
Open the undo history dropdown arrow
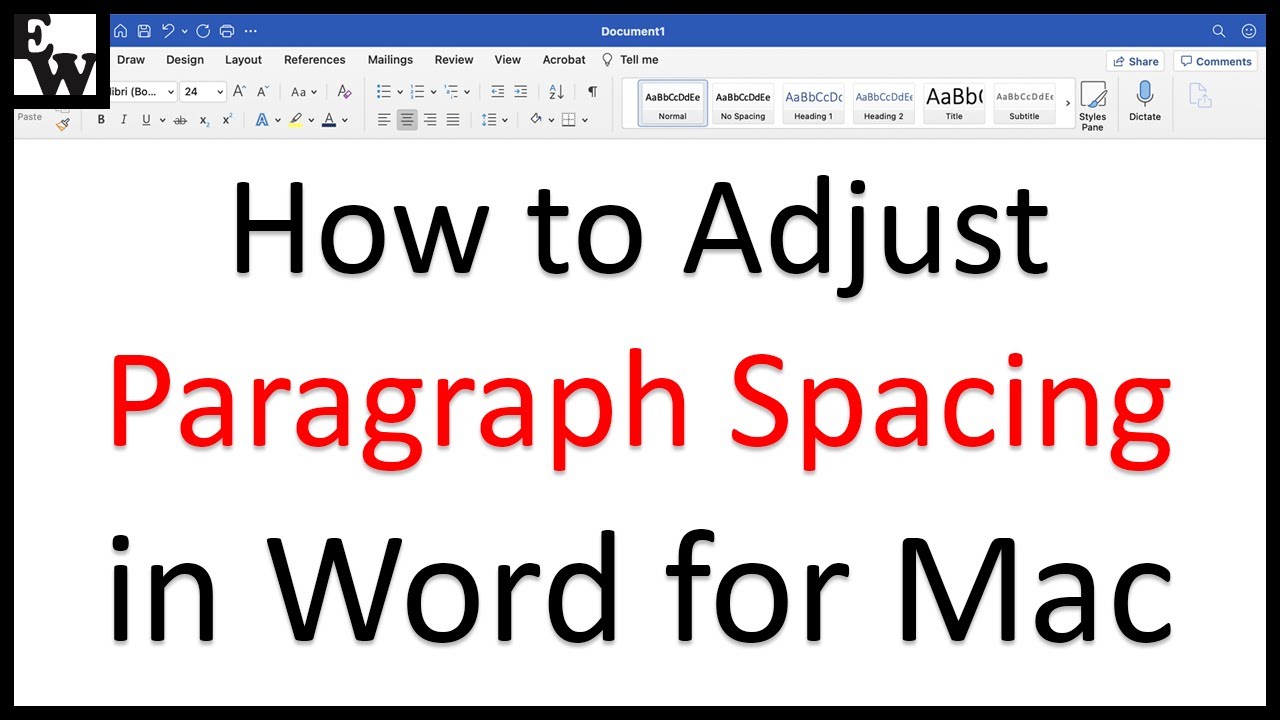[x=184, y=32]
